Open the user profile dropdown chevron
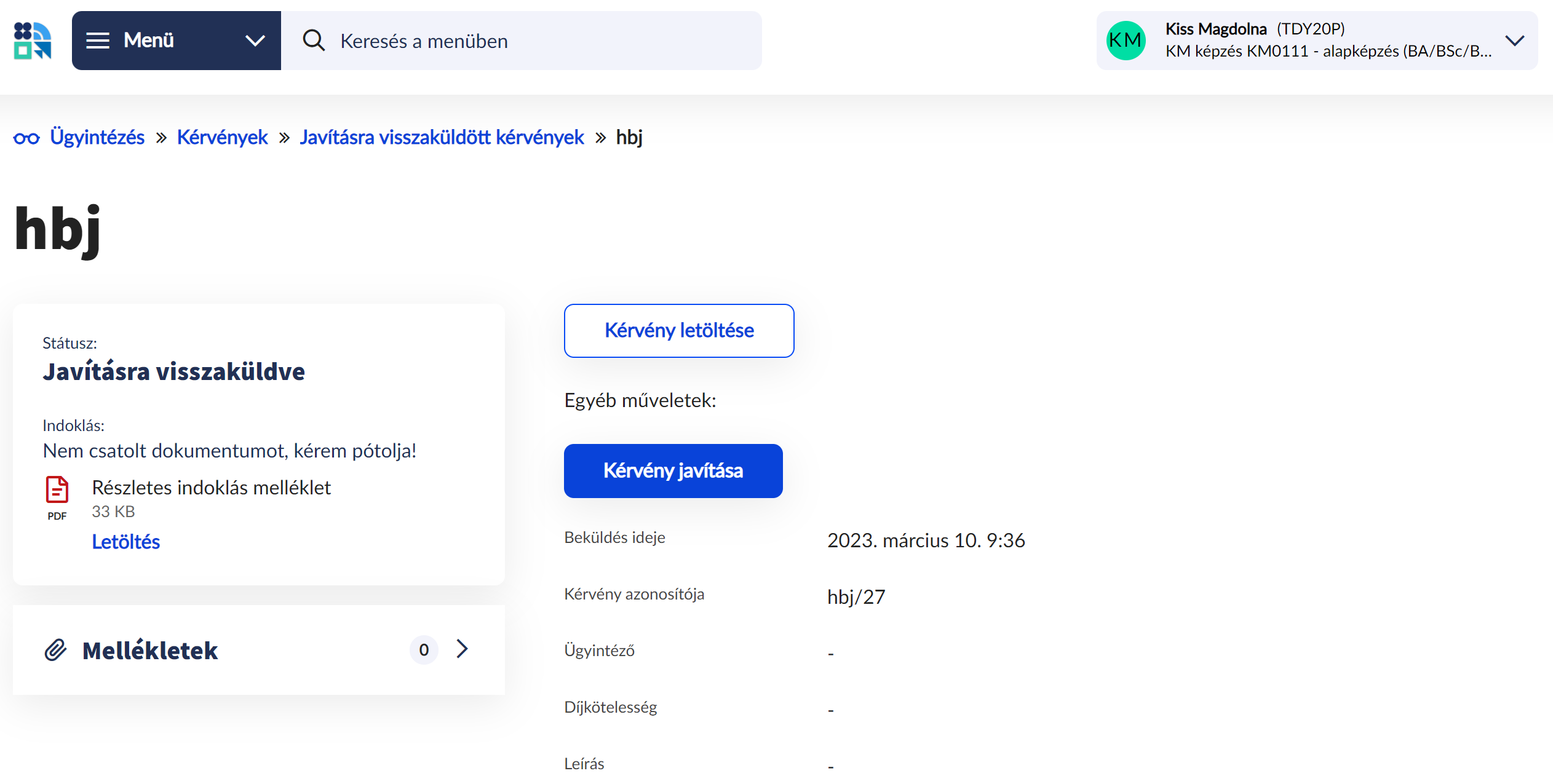The width and height of the screenshot is (1553, 784). coord(1514,41)
